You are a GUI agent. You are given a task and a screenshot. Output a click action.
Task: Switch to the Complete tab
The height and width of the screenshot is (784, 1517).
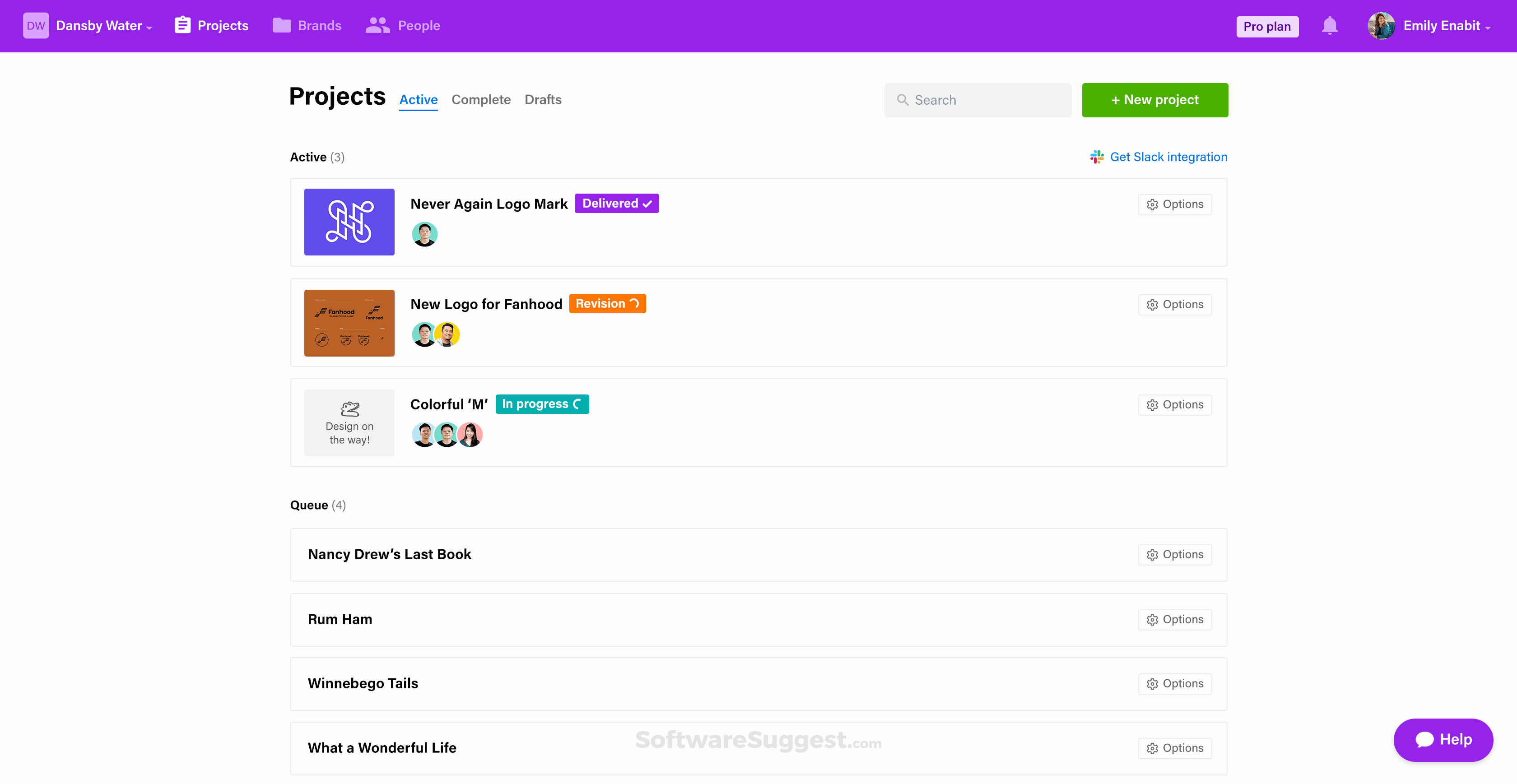coord(481,99)
